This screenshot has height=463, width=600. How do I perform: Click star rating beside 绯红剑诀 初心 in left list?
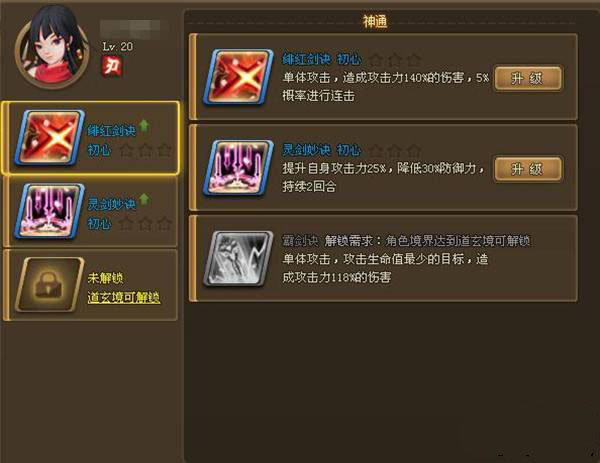[145, 150]
